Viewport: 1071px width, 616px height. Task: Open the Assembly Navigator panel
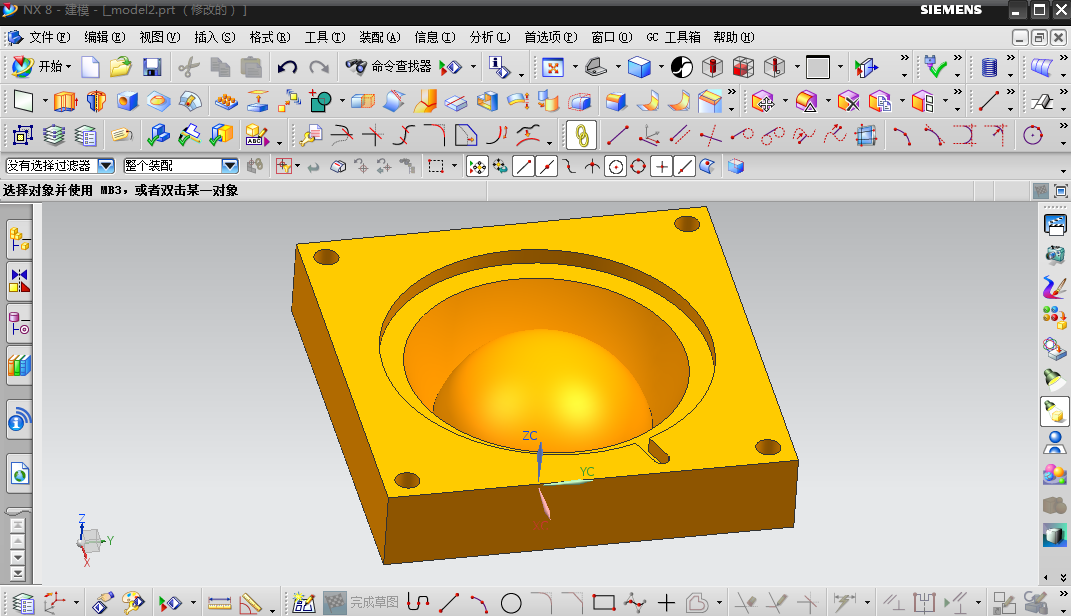[x=19, y=240]
